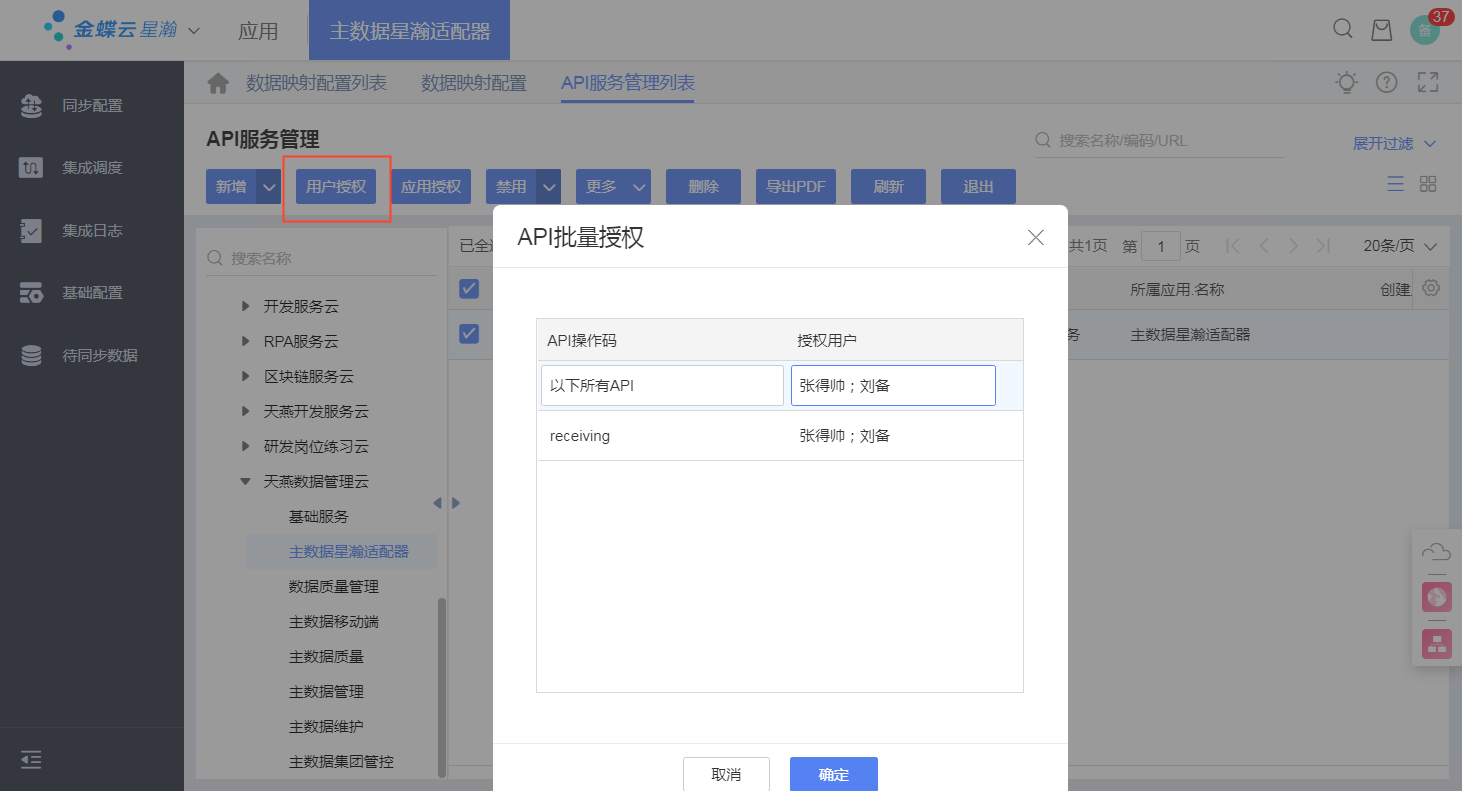The width and height of the screenshot is (1462, 791).
Task: Go to previous page arrow
Action: pyautogui.click(x=1264, y=246)
